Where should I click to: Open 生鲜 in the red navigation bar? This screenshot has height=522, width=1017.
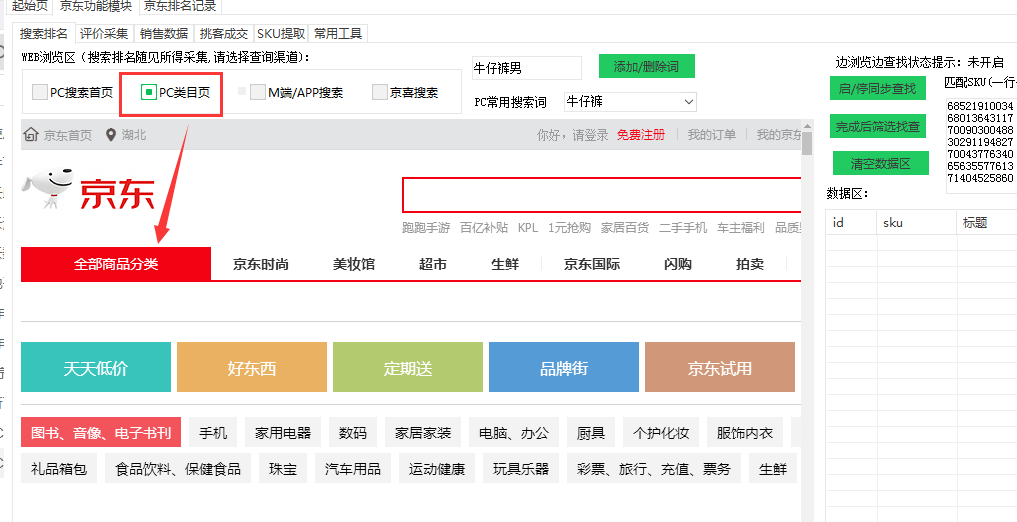pos(505,264)
